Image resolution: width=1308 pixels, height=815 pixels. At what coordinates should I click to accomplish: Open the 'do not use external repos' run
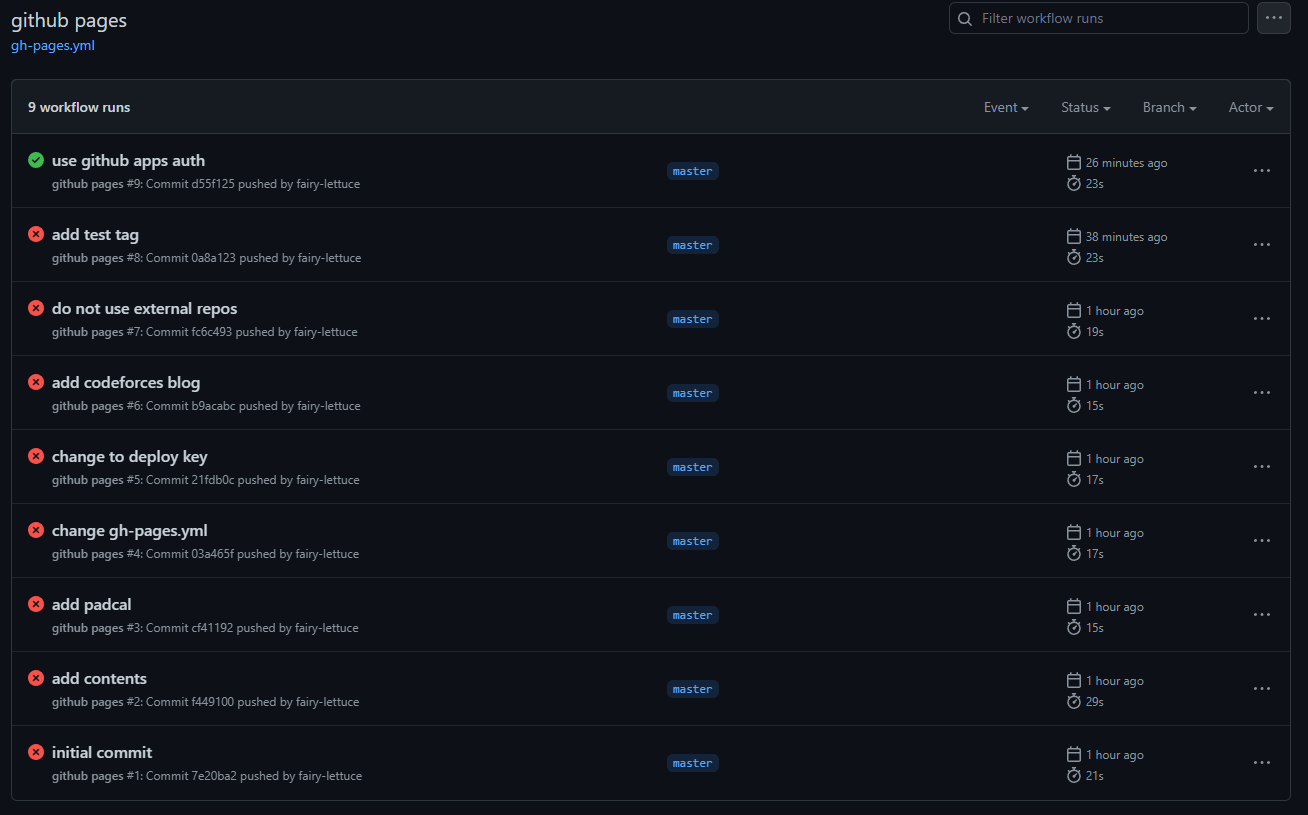[144, 308]
